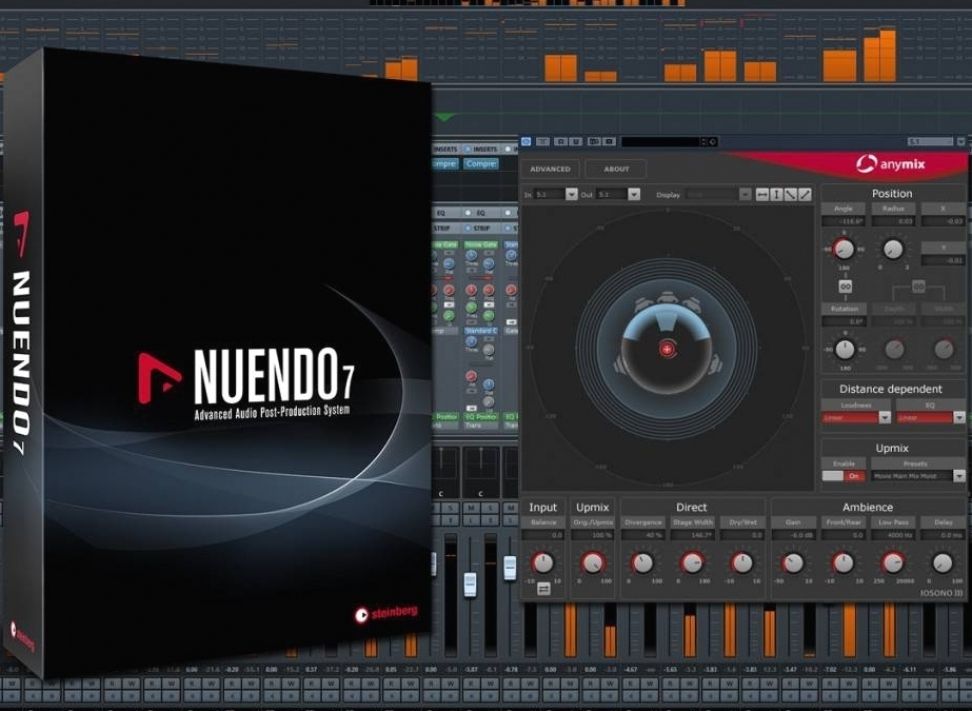Select the horizontal arrow movement icon
972x711 pixels.
coord(762,195)
